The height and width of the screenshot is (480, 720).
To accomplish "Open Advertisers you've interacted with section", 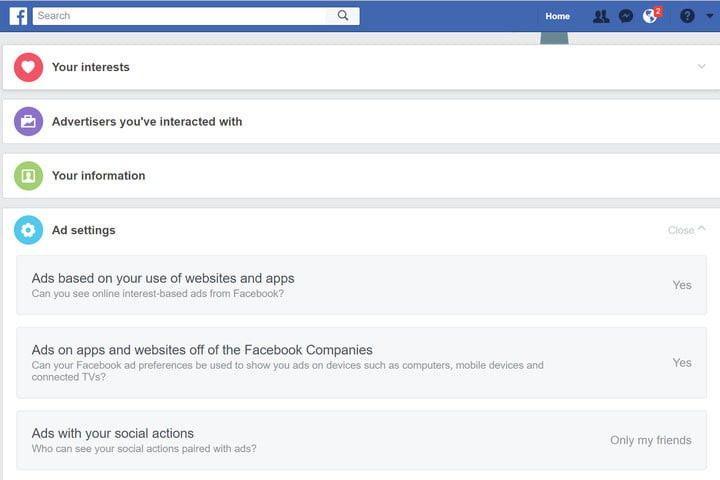I will pos(147,122).
